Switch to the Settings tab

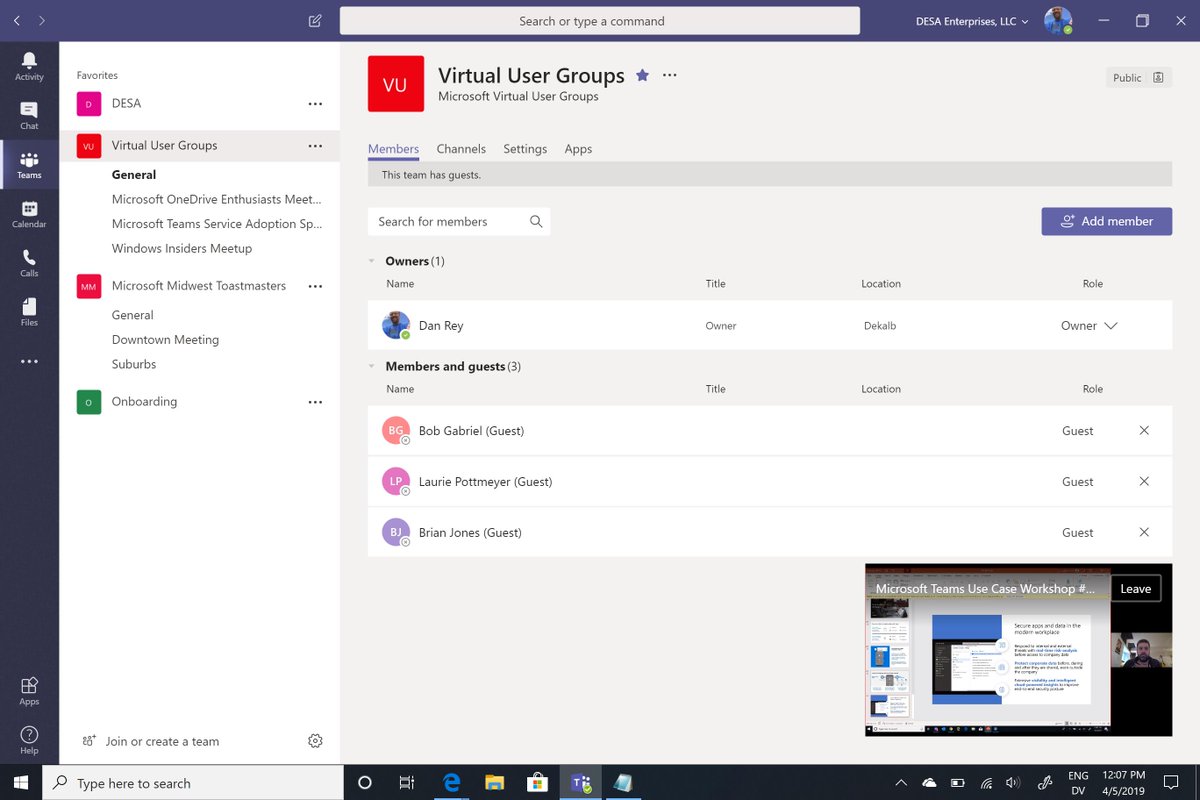tap(525, 149)
